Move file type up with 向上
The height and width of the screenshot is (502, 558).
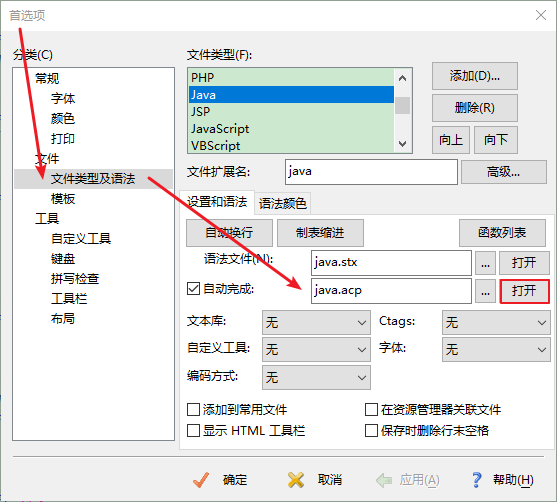pyautogui.click(x=451, y=140)
